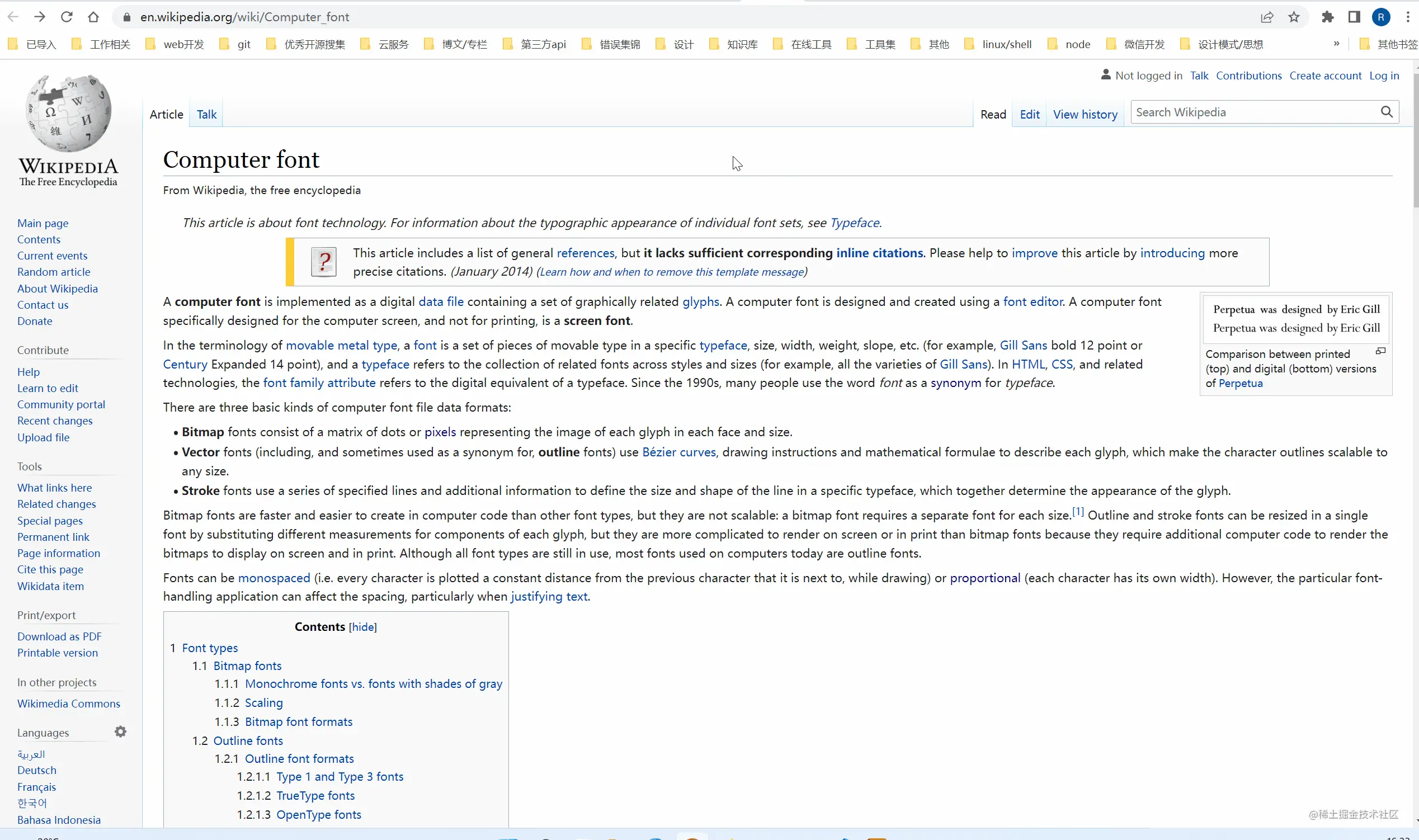Open the 工具集 bookmark folder
This screenshot has width=1419, height=840.
point(871,44)
